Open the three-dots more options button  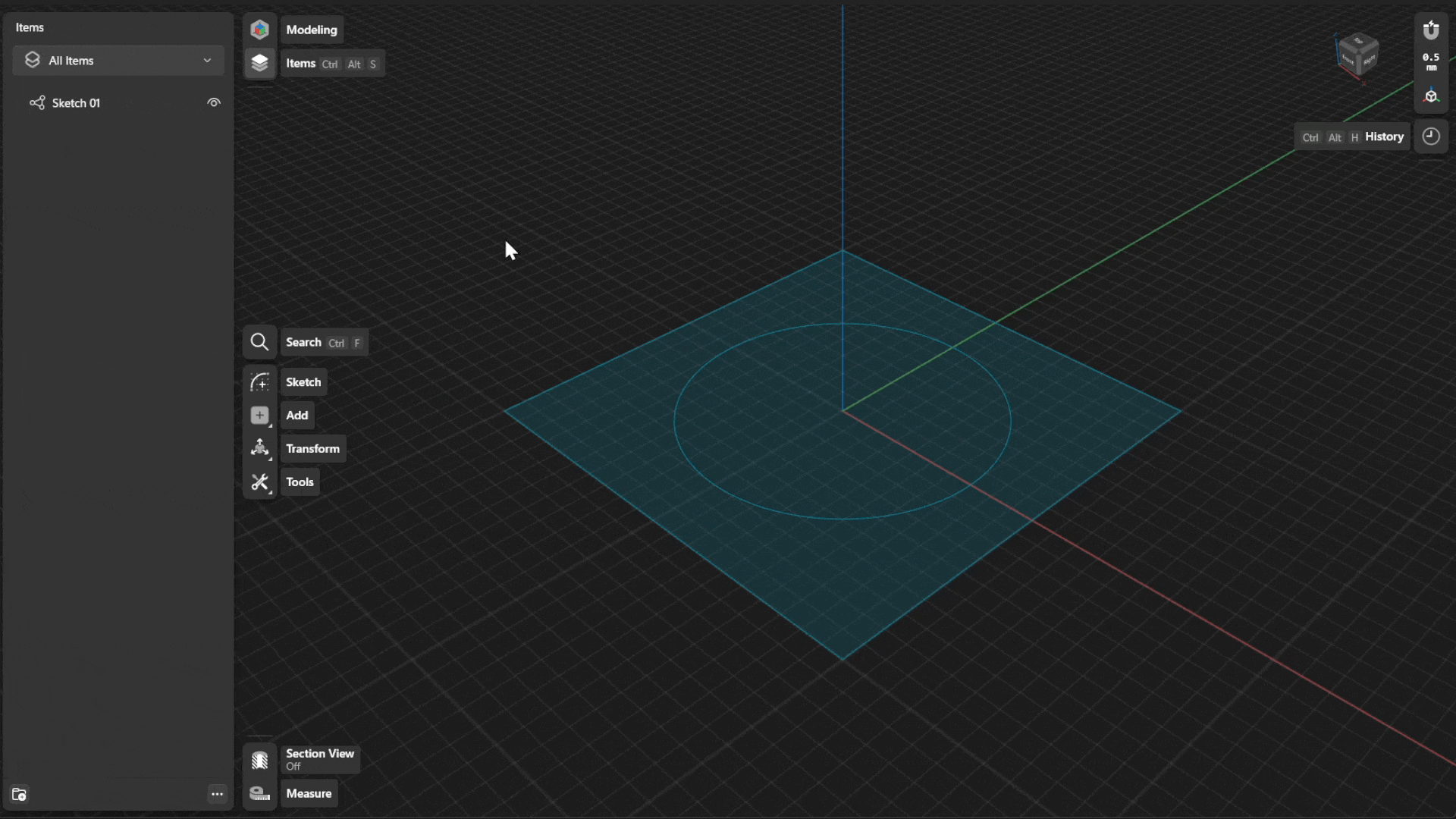point(217,794)
